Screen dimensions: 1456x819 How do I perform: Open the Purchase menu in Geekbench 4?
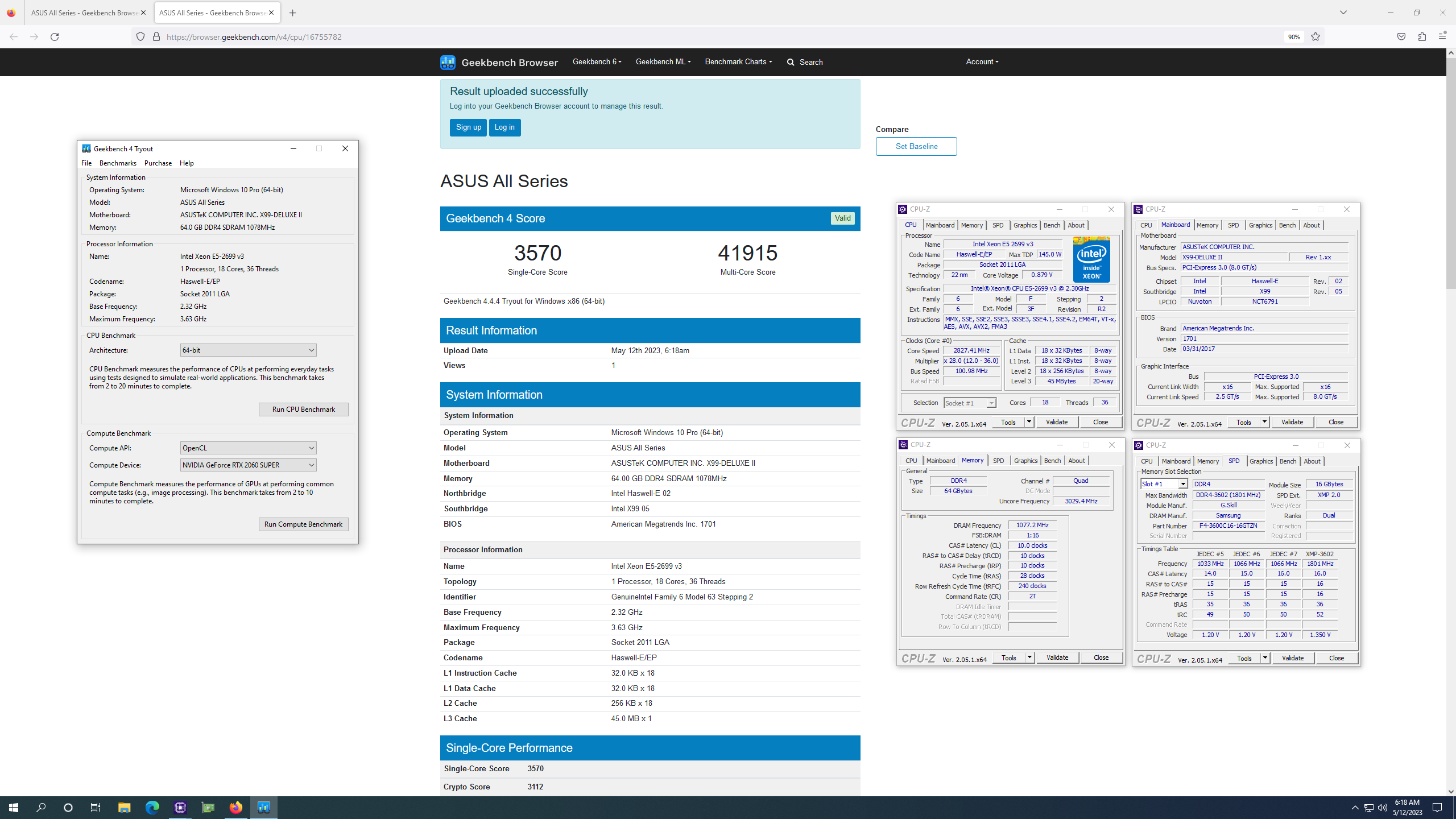[158, 163]
